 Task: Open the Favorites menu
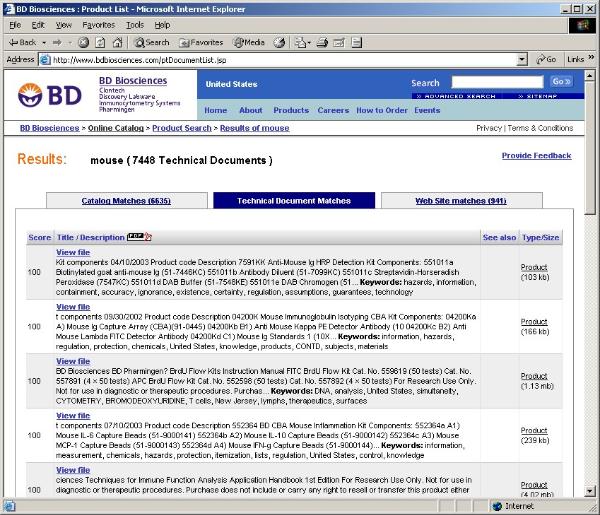point(98,25)
